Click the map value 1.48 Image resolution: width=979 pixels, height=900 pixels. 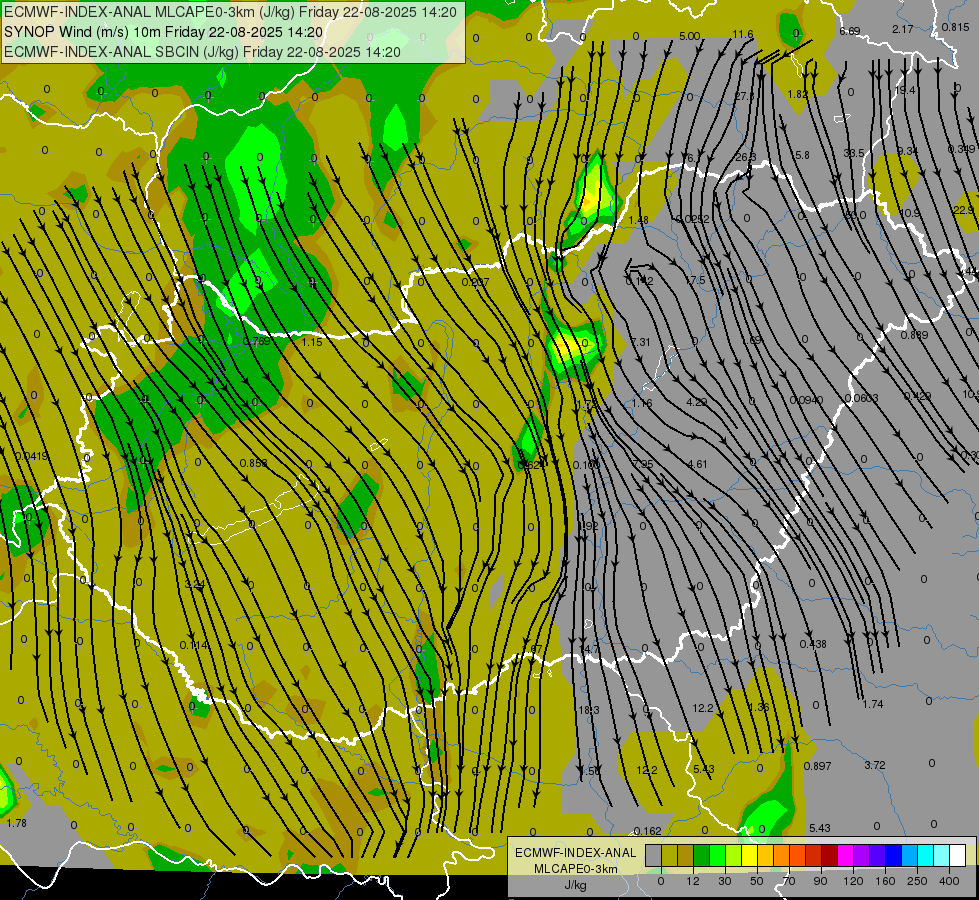(x=639, y=220)
